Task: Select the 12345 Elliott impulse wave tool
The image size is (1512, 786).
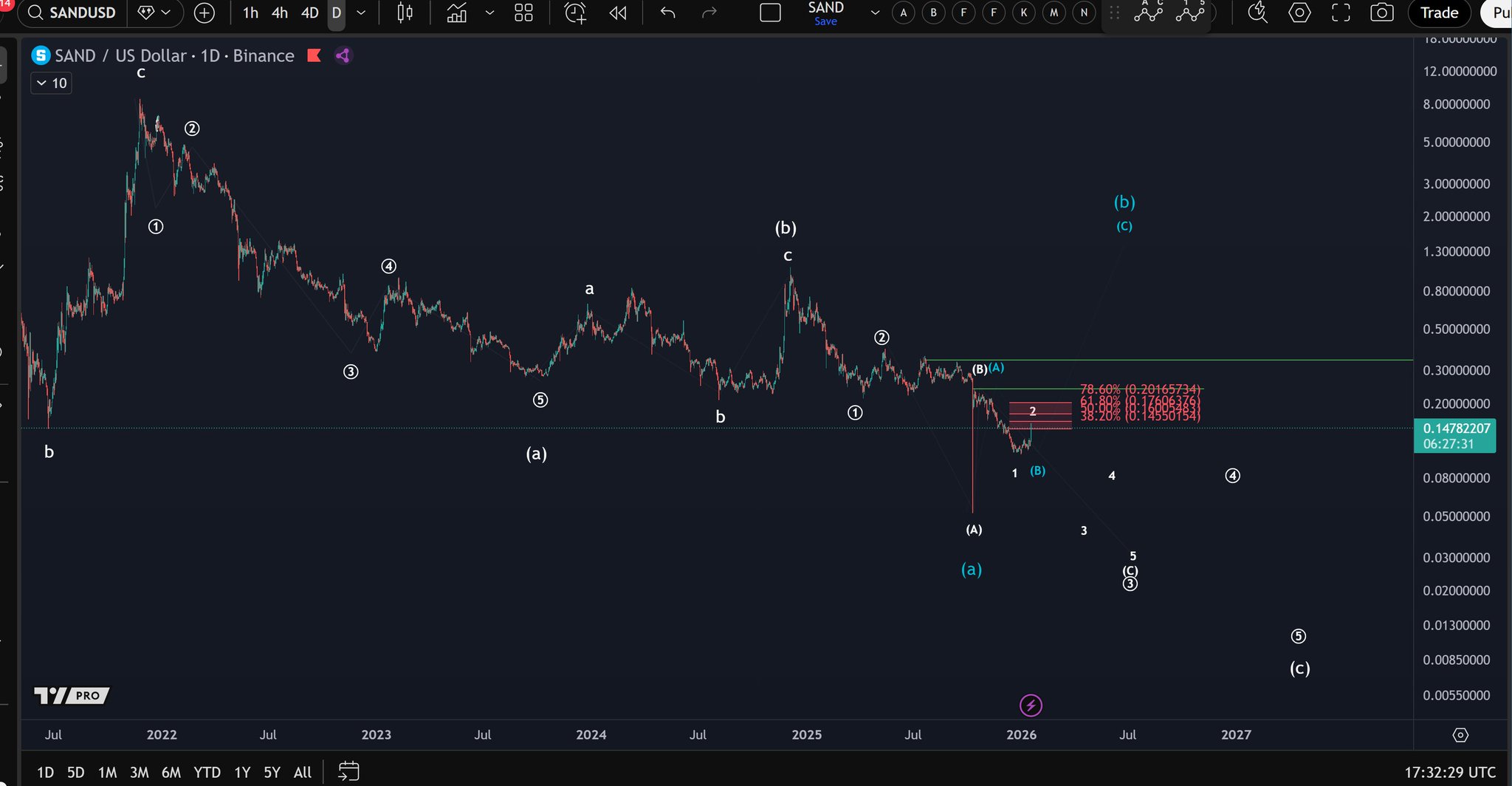Action: click(1190, 13)
